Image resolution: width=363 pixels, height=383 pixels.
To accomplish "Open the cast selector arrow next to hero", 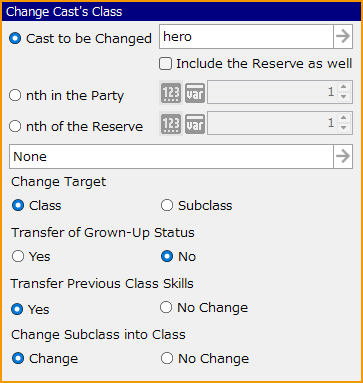I will click(343, 36).
